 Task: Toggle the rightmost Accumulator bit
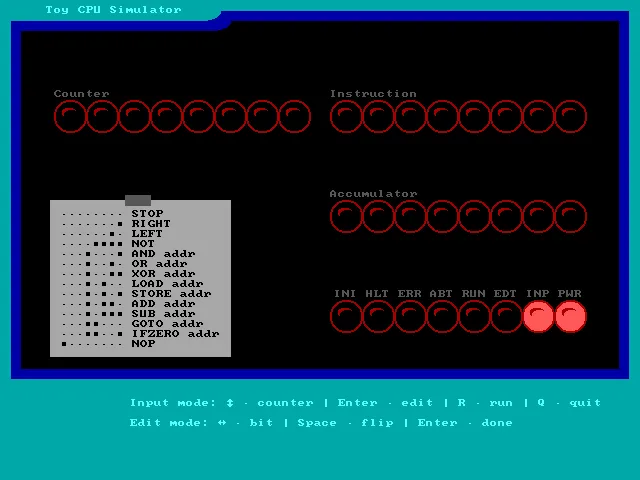pos(570,217)
